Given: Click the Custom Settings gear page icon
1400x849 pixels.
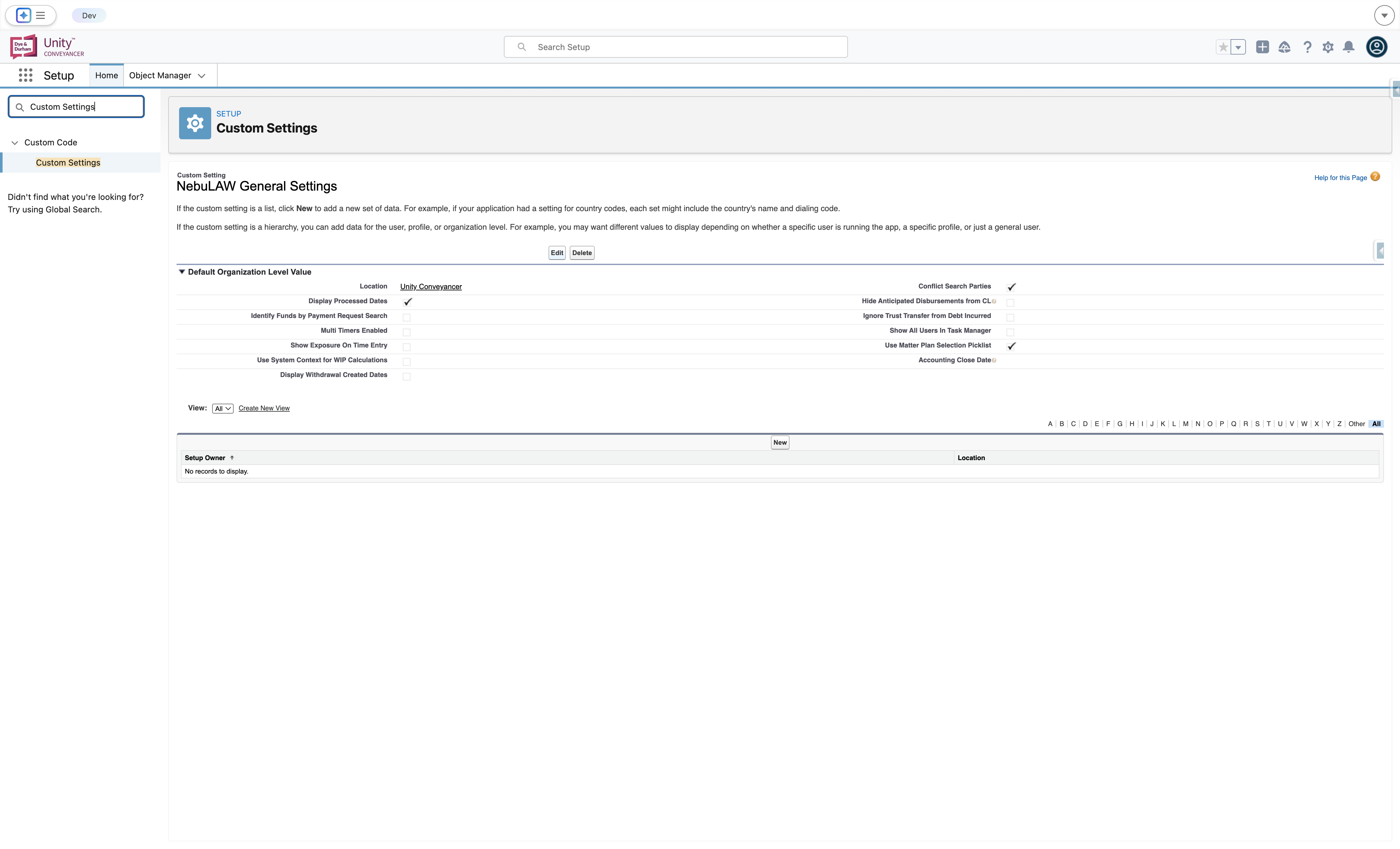Looking at the screenshot, I should 195,123.
